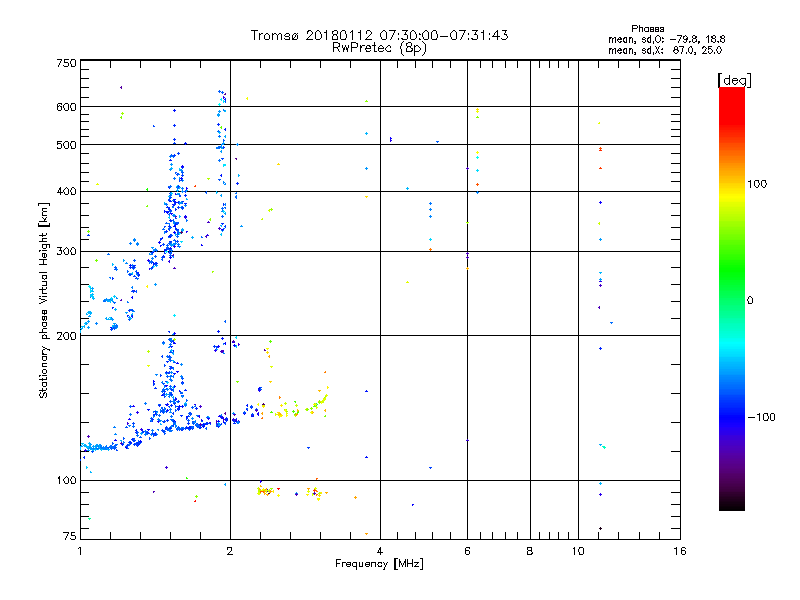The image size is (800, 600).
Task: Select the 'mean, sd,O: -79.8, 18.8' line
Action: pos(666,39)
